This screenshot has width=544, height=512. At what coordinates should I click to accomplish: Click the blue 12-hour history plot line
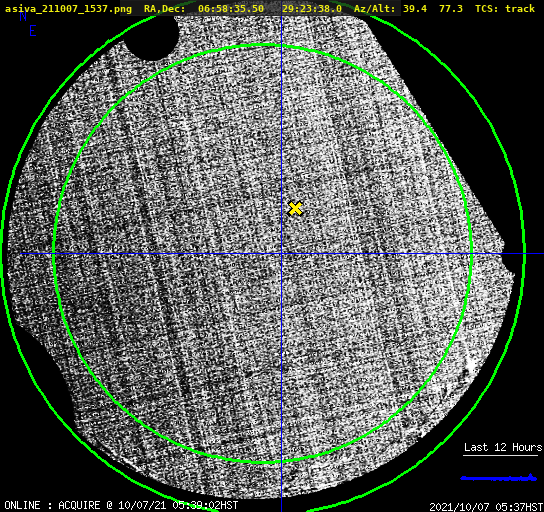[x=499, y=478]
